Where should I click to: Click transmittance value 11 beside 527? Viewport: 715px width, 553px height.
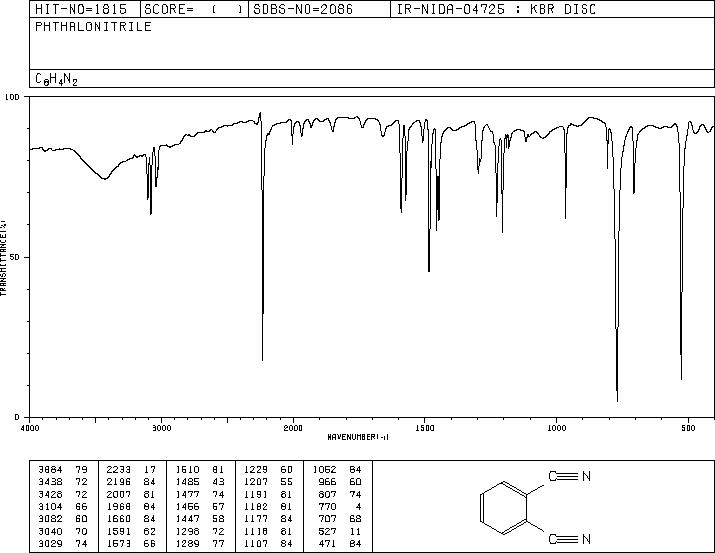(355, 531)
